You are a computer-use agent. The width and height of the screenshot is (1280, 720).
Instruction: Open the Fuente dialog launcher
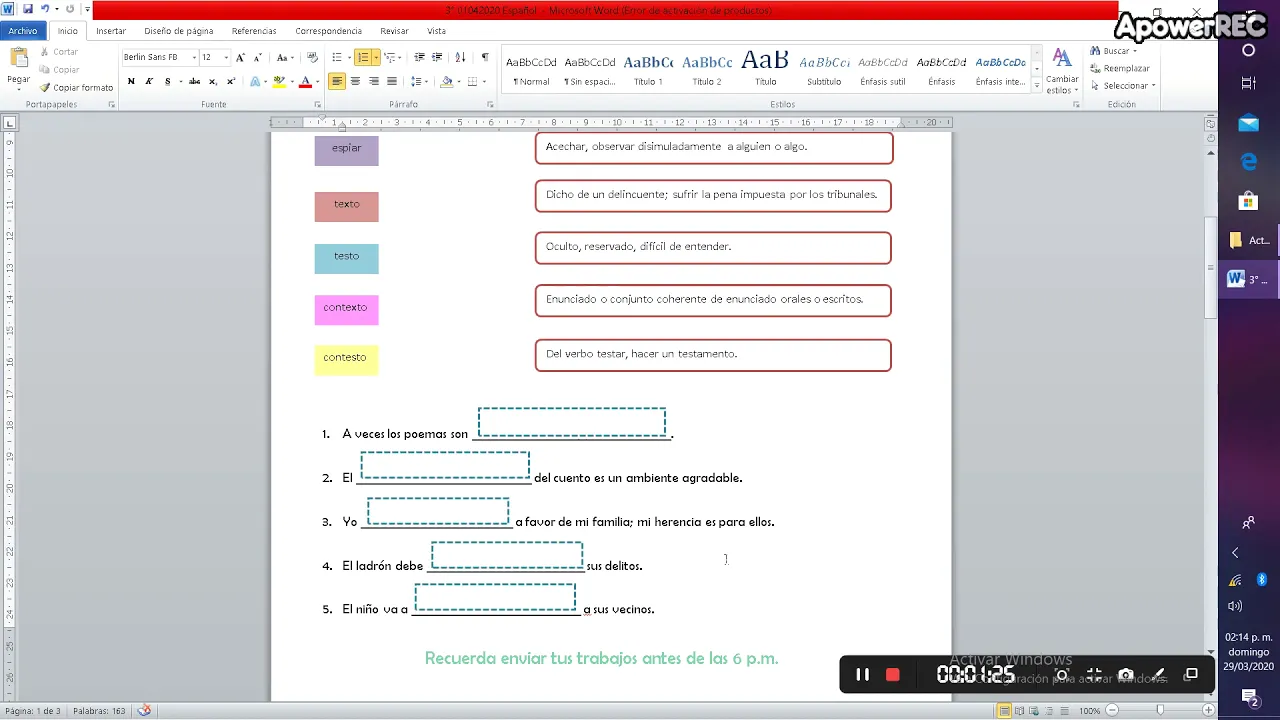(318, 105)
